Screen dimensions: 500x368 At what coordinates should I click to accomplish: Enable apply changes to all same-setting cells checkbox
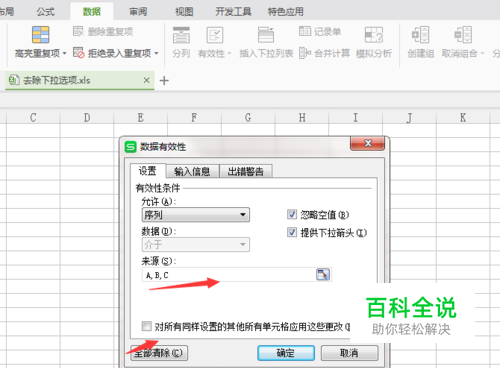coord(146,326)
